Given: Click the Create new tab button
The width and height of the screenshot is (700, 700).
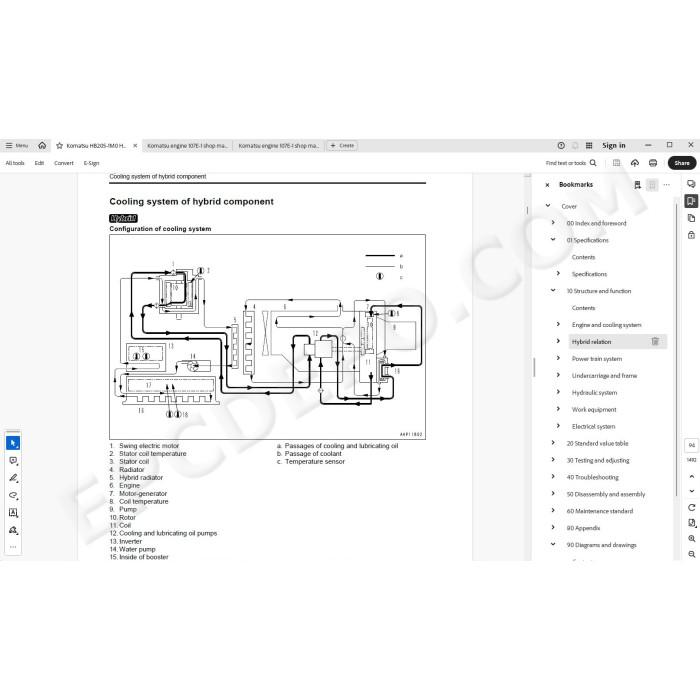Looking at the screenshot, I should click(342, 146).
